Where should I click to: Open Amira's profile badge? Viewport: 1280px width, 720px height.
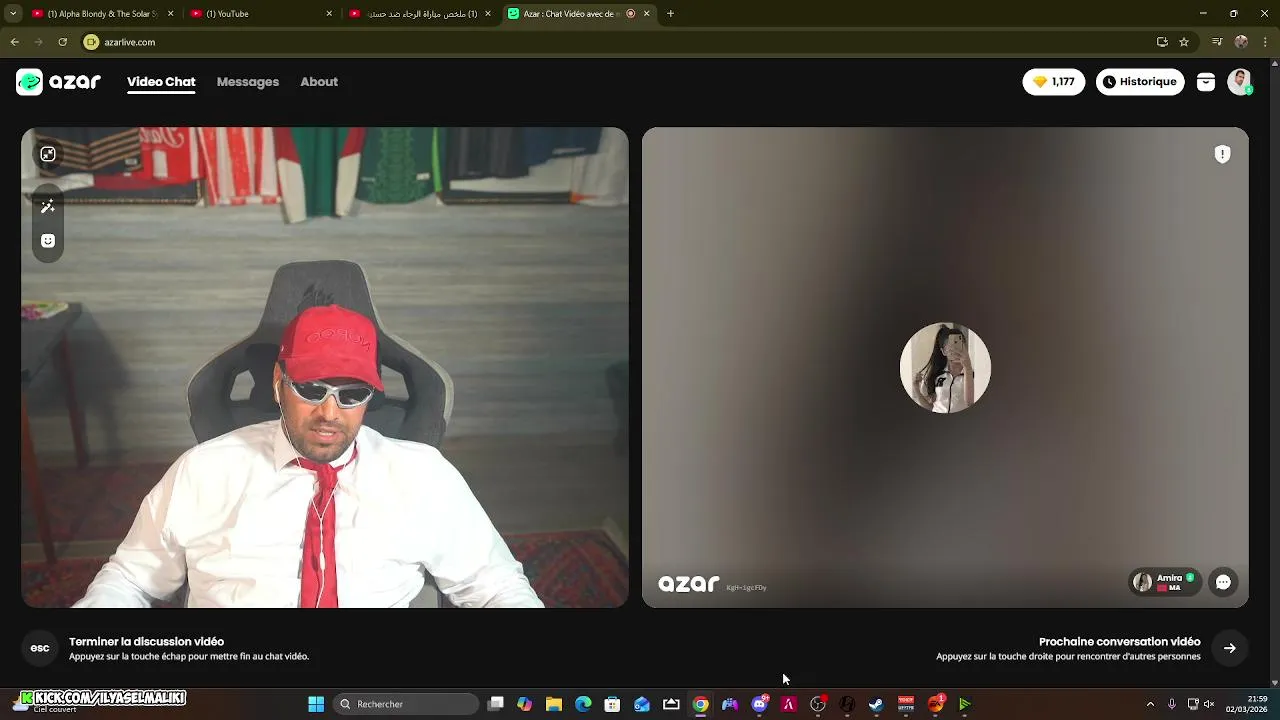1165,582
